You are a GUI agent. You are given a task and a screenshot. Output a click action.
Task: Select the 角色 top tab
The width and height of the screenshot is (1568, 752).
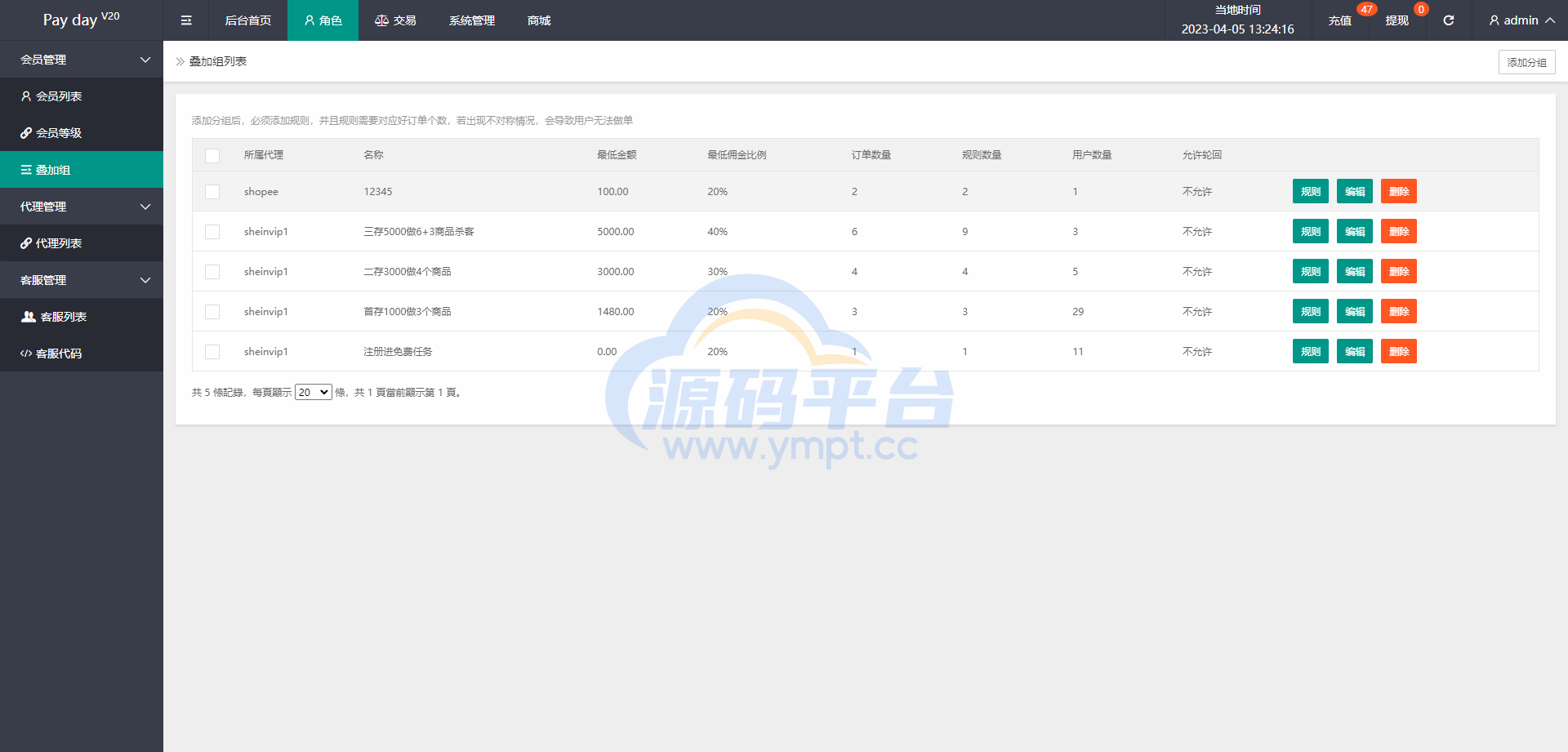click(323, 20)
